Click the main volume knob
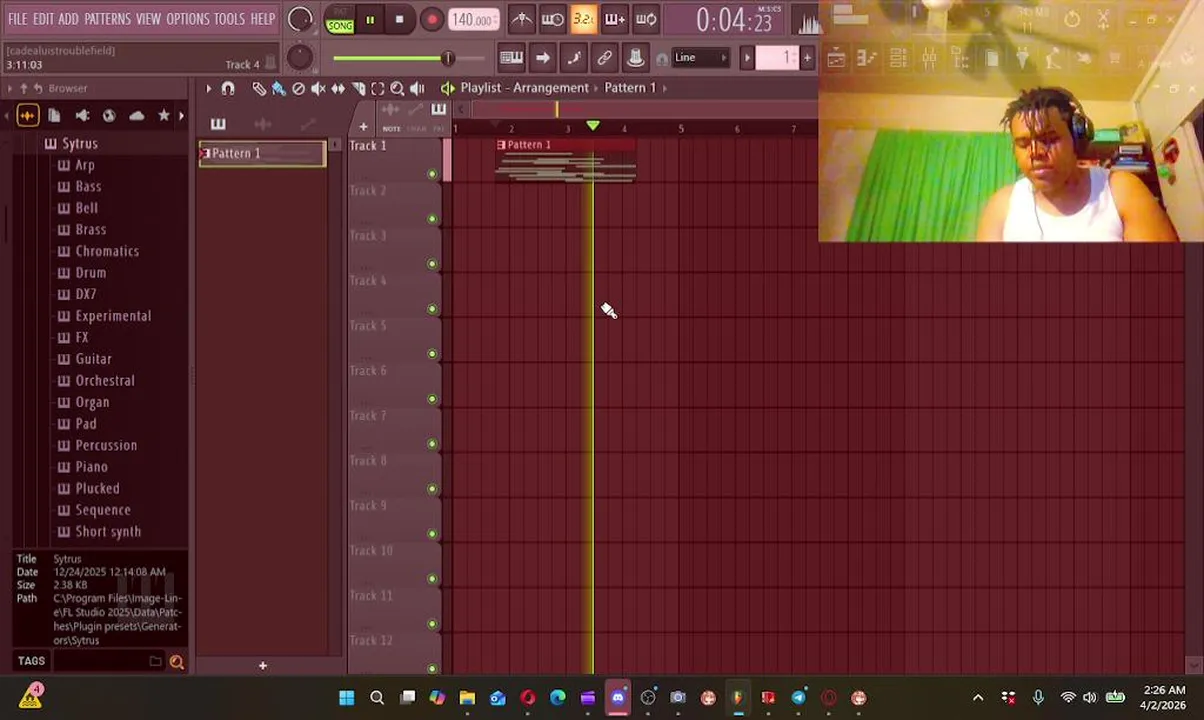This screenshot has width=1204, height=720. tap(299, 18)
